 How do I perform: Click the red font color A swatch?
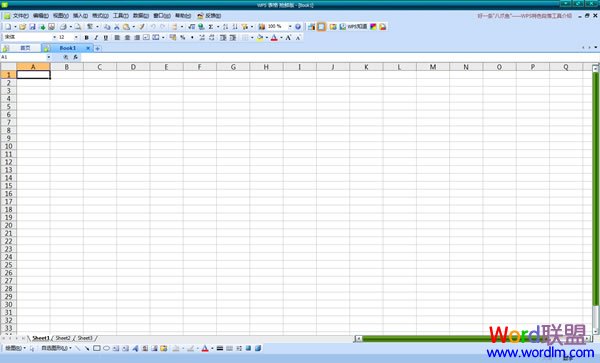point(274,37)
